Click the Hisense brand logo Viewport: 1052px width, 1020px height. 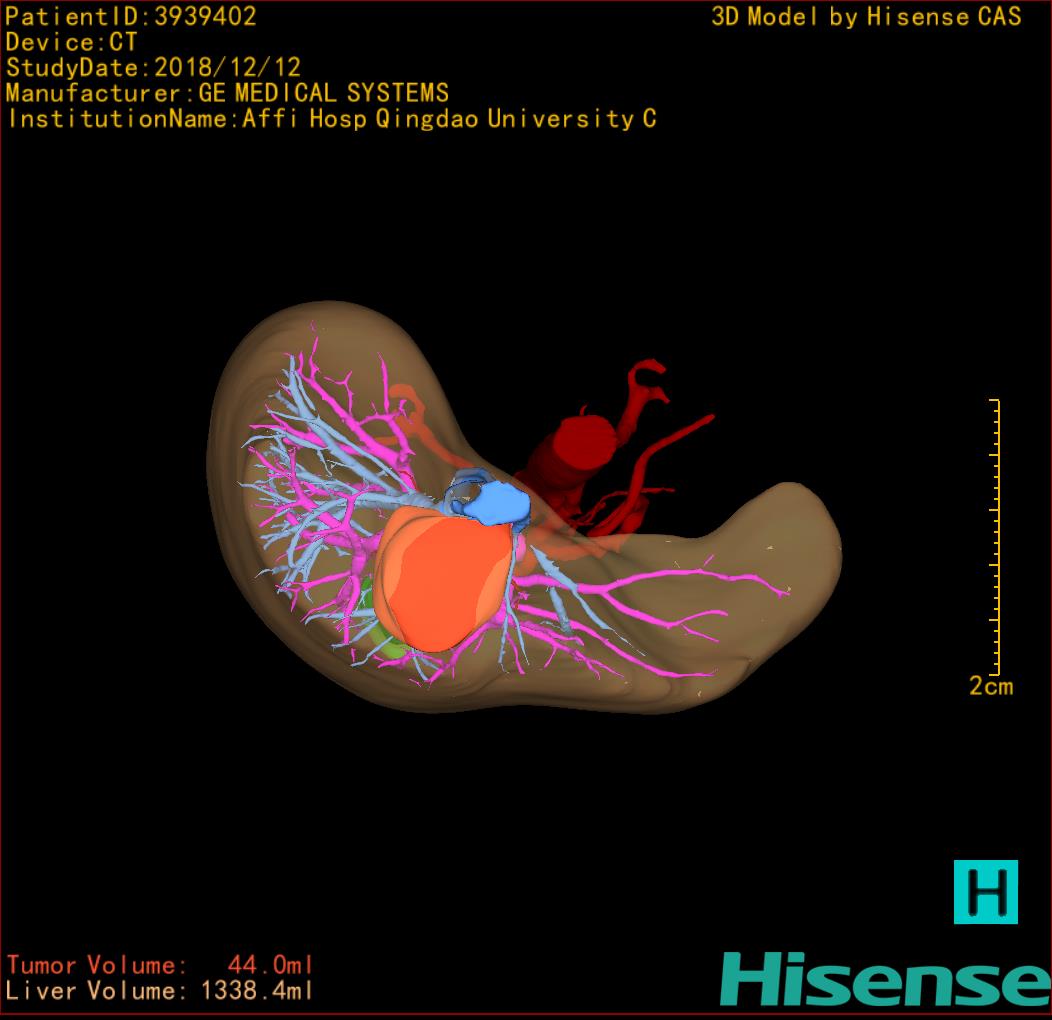pos(885,979)
